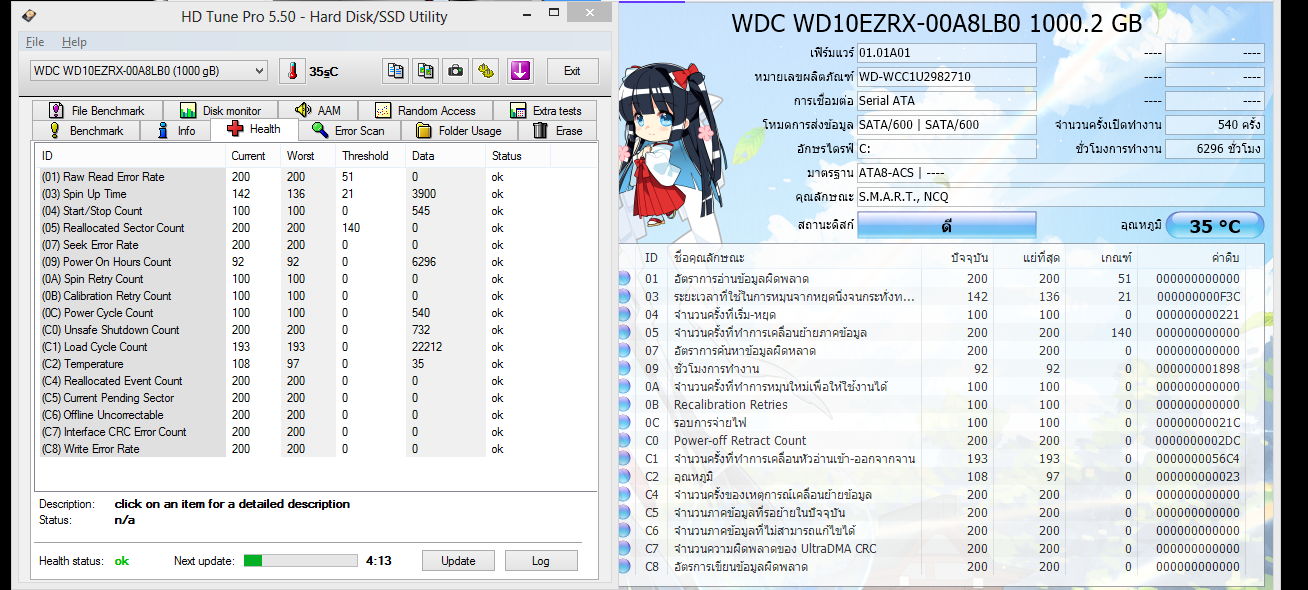
Task: Click the Exit button in HD Tune
Action: 572,71
